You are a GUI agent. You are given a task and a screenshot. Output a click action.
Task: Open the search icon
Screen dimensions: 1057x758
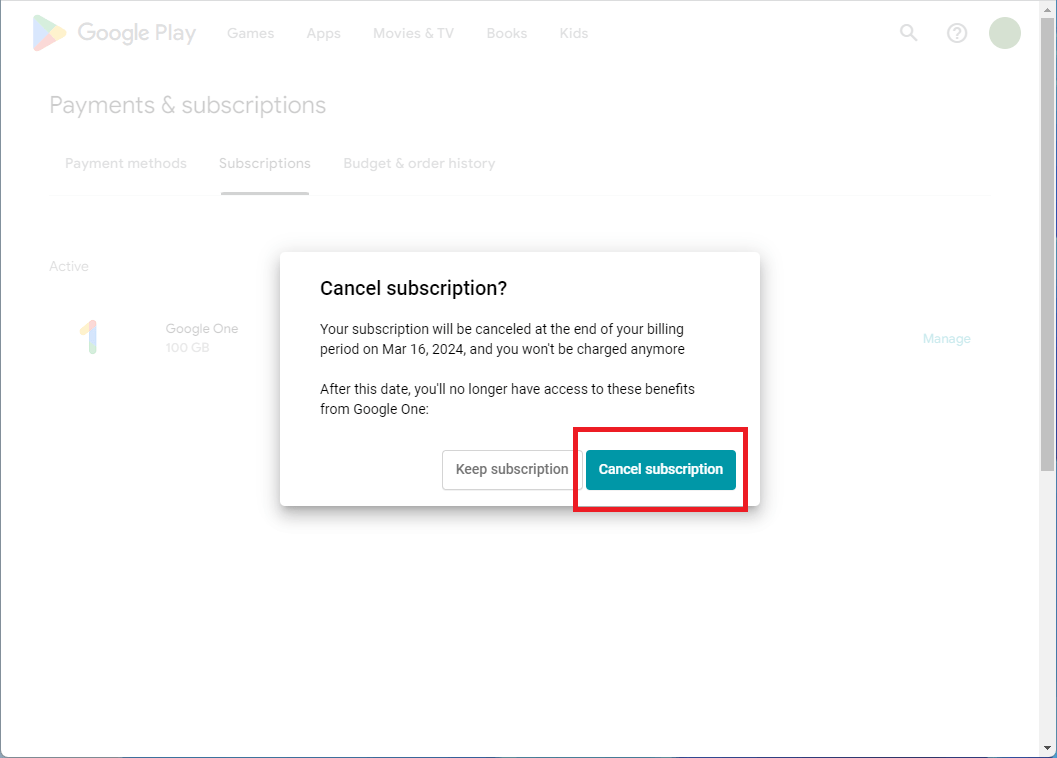[x=908, y=33]
